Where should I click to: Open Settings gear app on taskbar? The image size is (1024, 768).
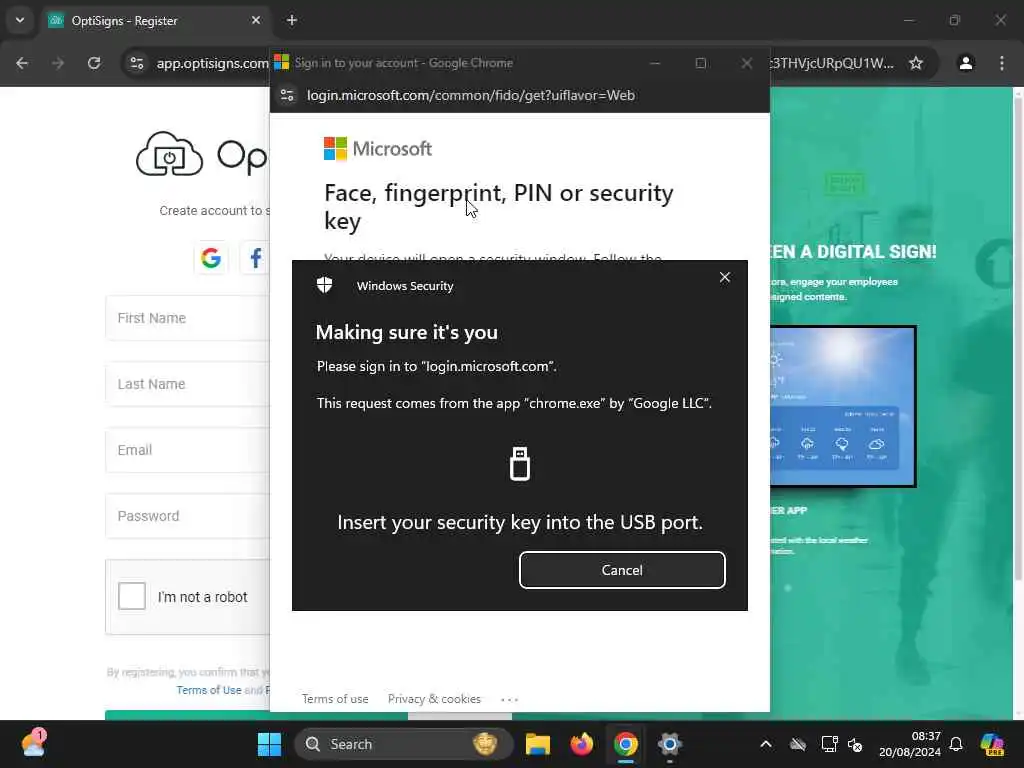(x=669, y=744)
